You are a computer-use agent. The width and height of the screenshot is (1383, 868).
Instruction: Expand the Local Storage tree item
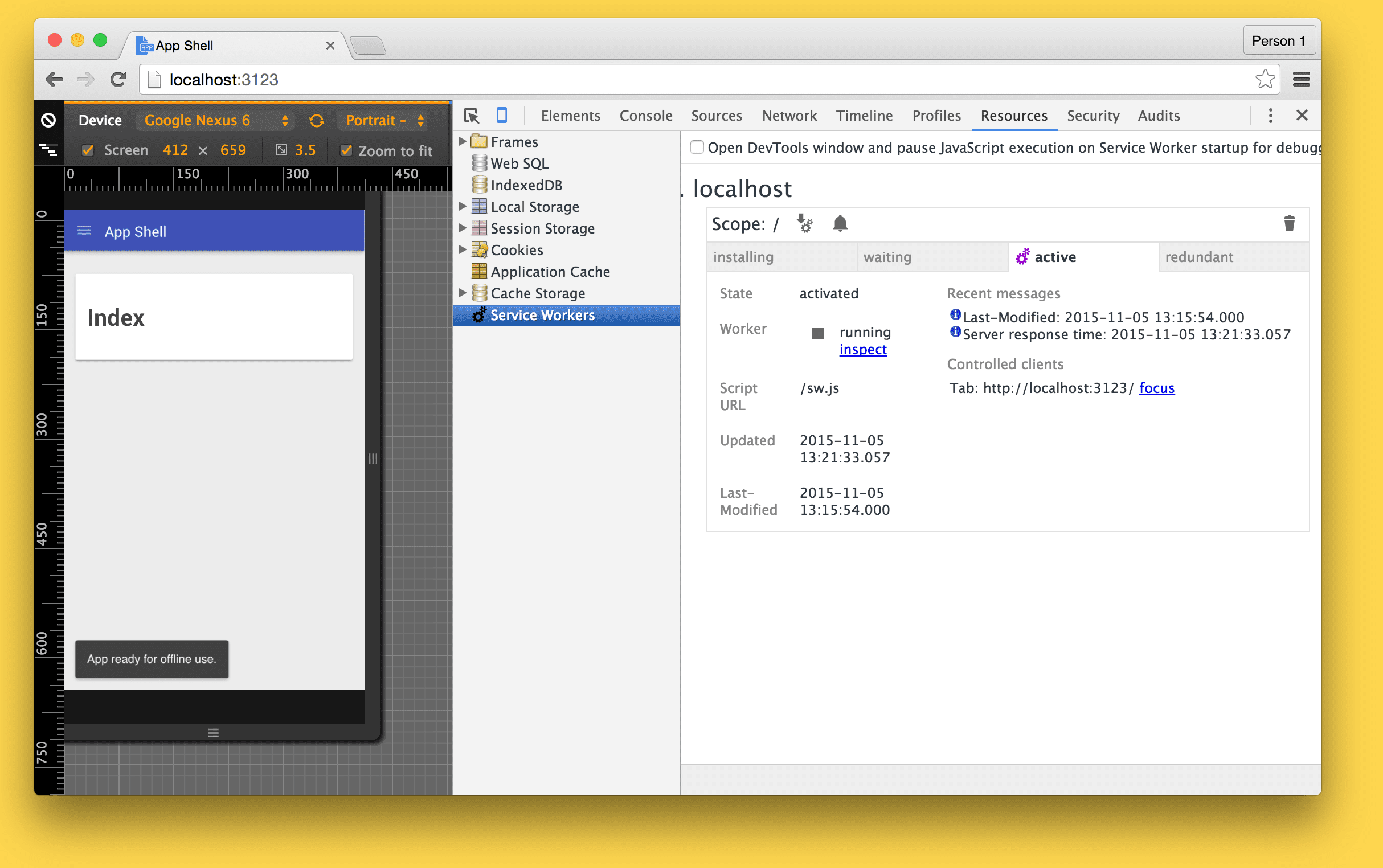[x=467, y=207]
